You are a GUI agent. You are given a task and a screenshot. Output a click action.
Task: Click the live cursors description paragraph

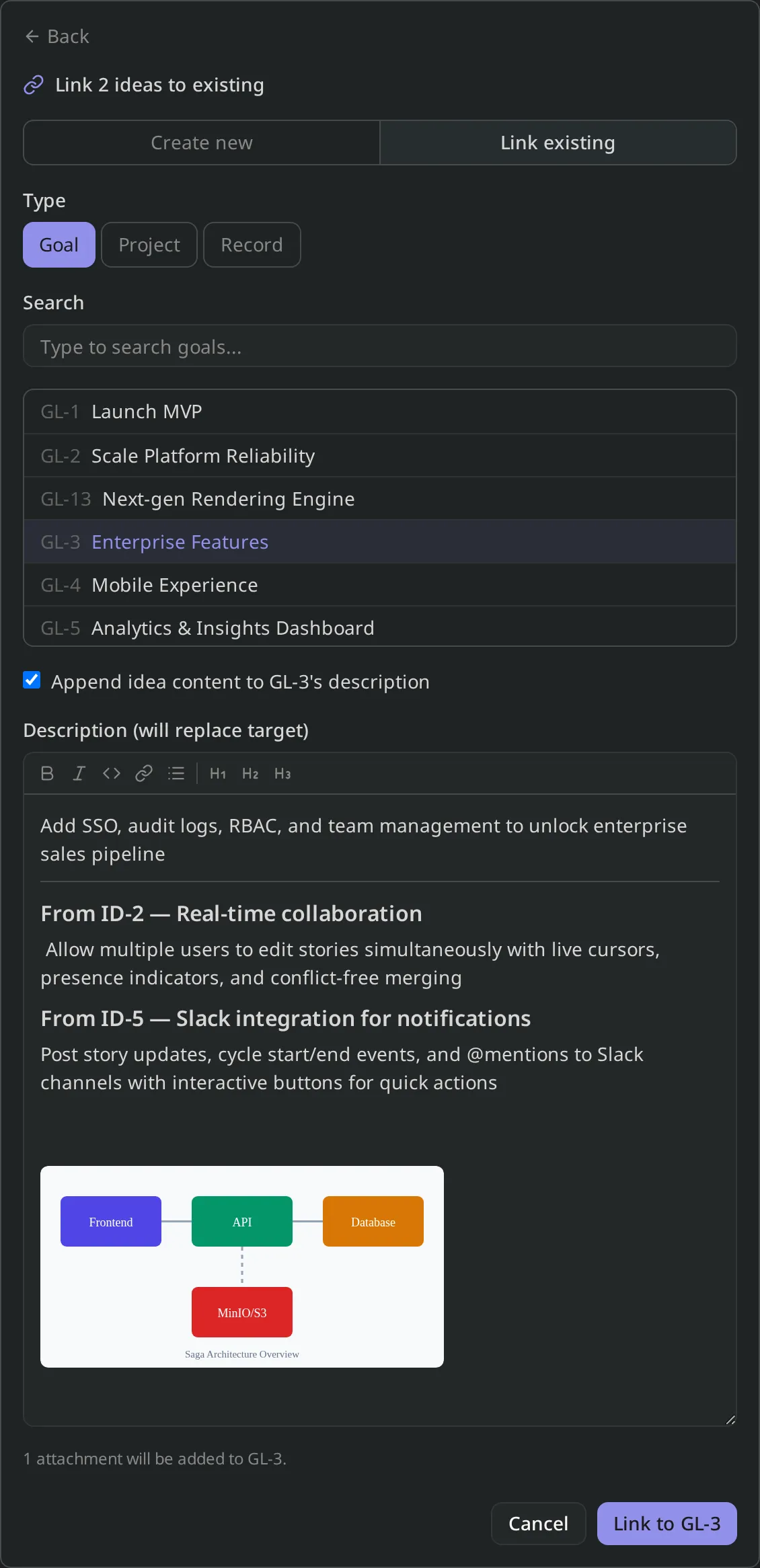[x=350, y=964]
